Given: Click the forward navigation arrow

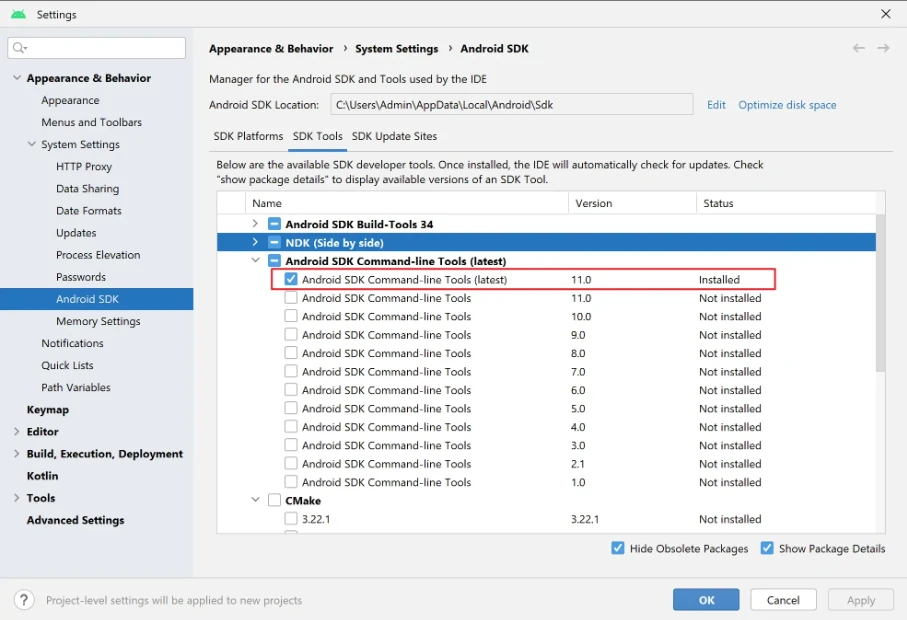Looking at the screenshot, I should point(883,48).
